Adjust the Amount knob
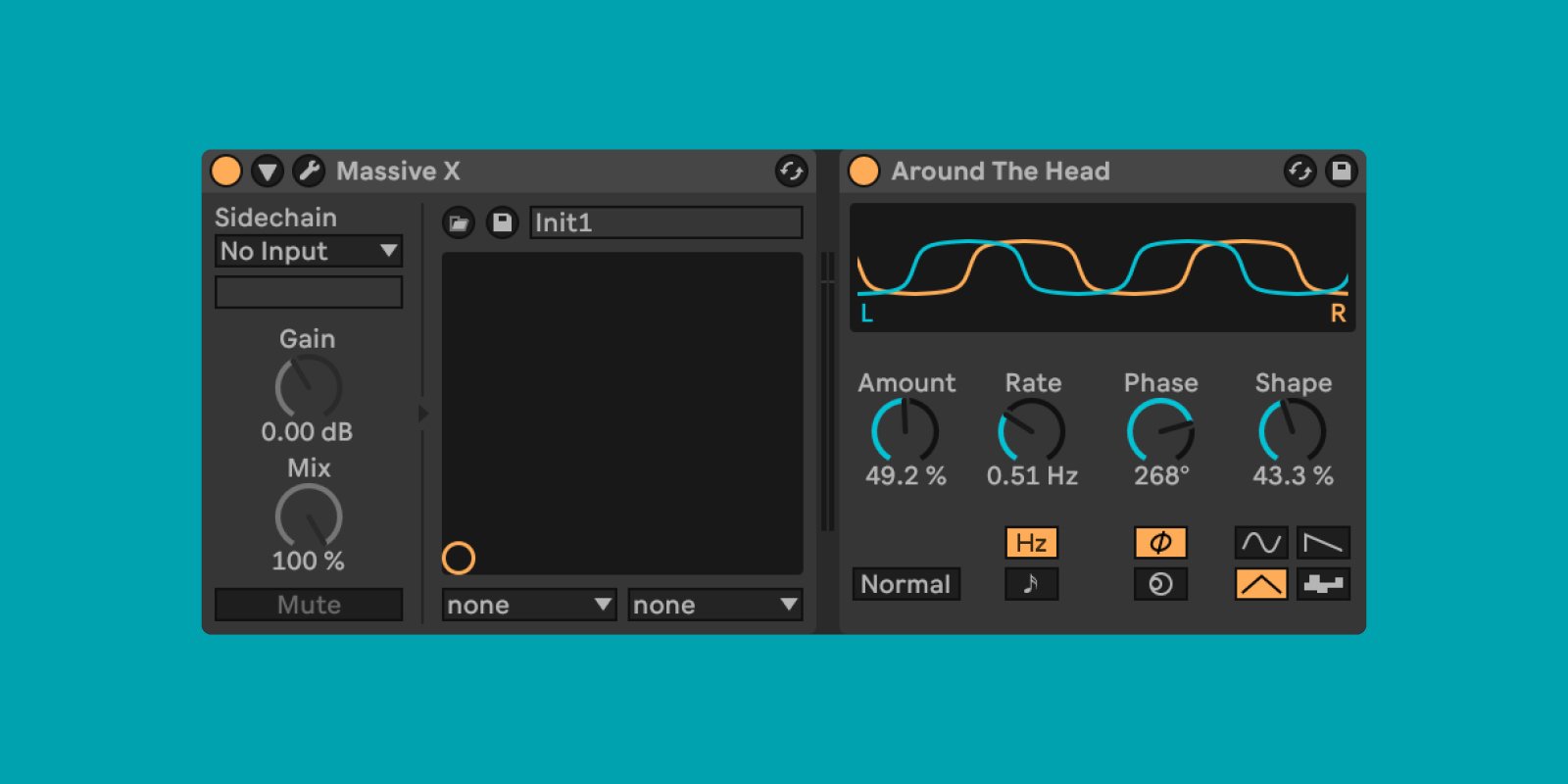Screen dimensions: 1568x784 [906, 430]
